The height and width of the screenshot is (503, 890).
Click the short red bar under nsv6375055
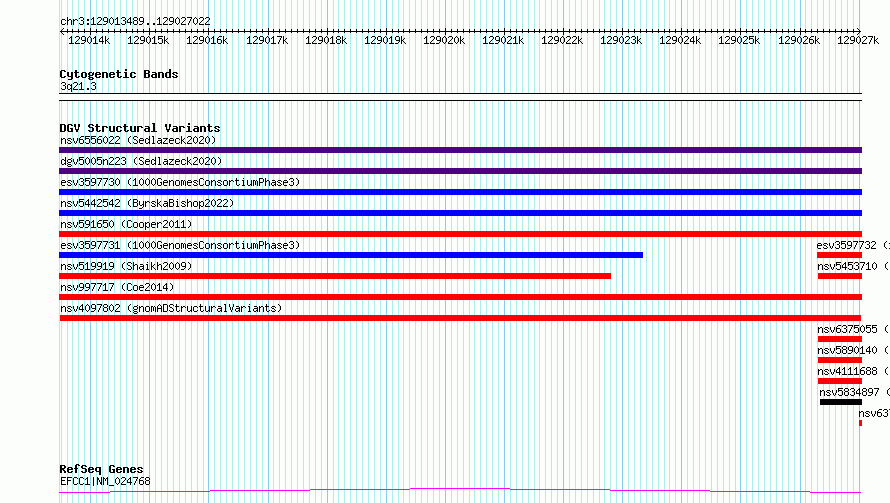coord(840,339)
